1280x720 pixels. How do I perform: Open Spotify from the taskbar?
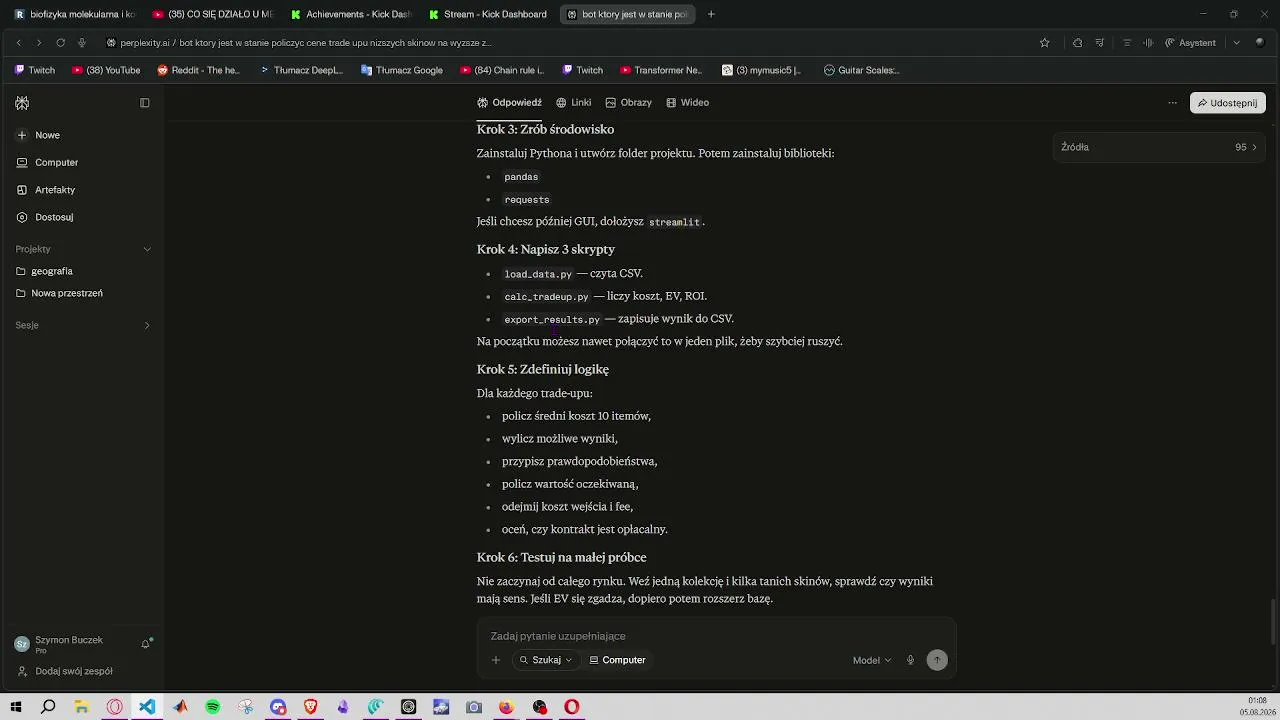pyautogui.click(x=213, y=707)
